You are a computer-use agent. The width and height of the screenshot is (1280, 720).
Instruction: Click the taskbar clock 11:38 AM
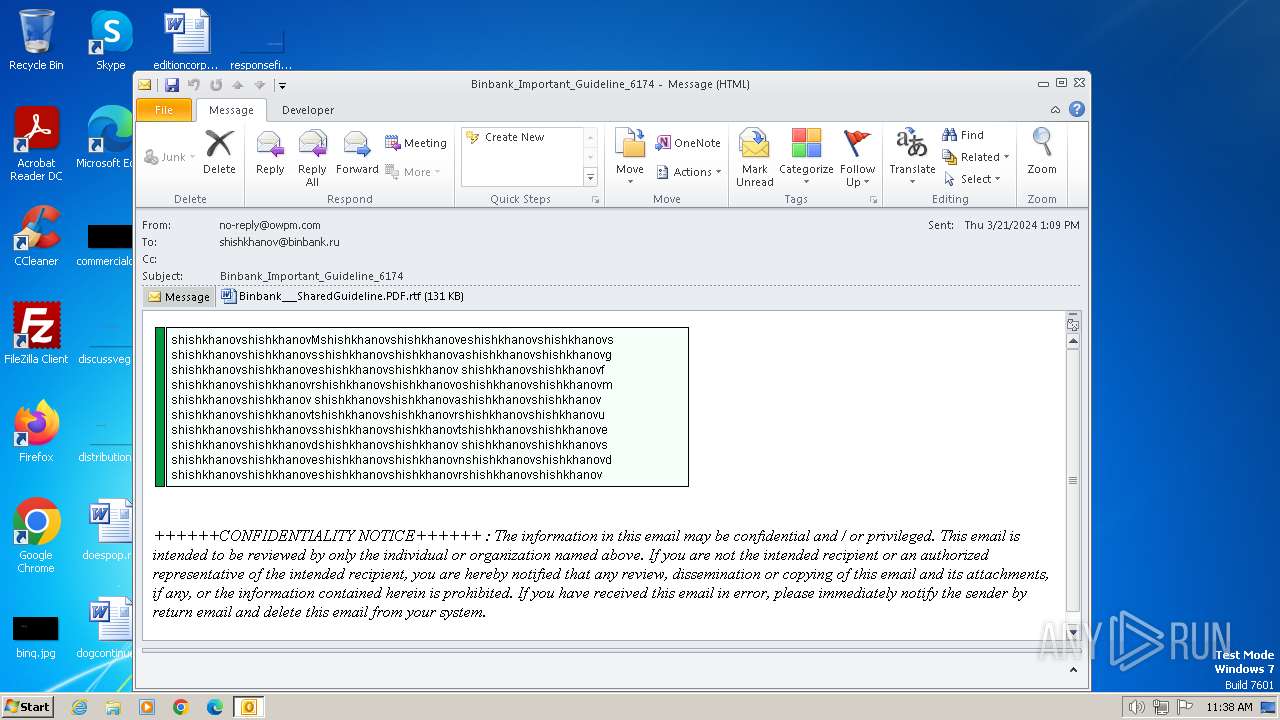[1229, 707]
